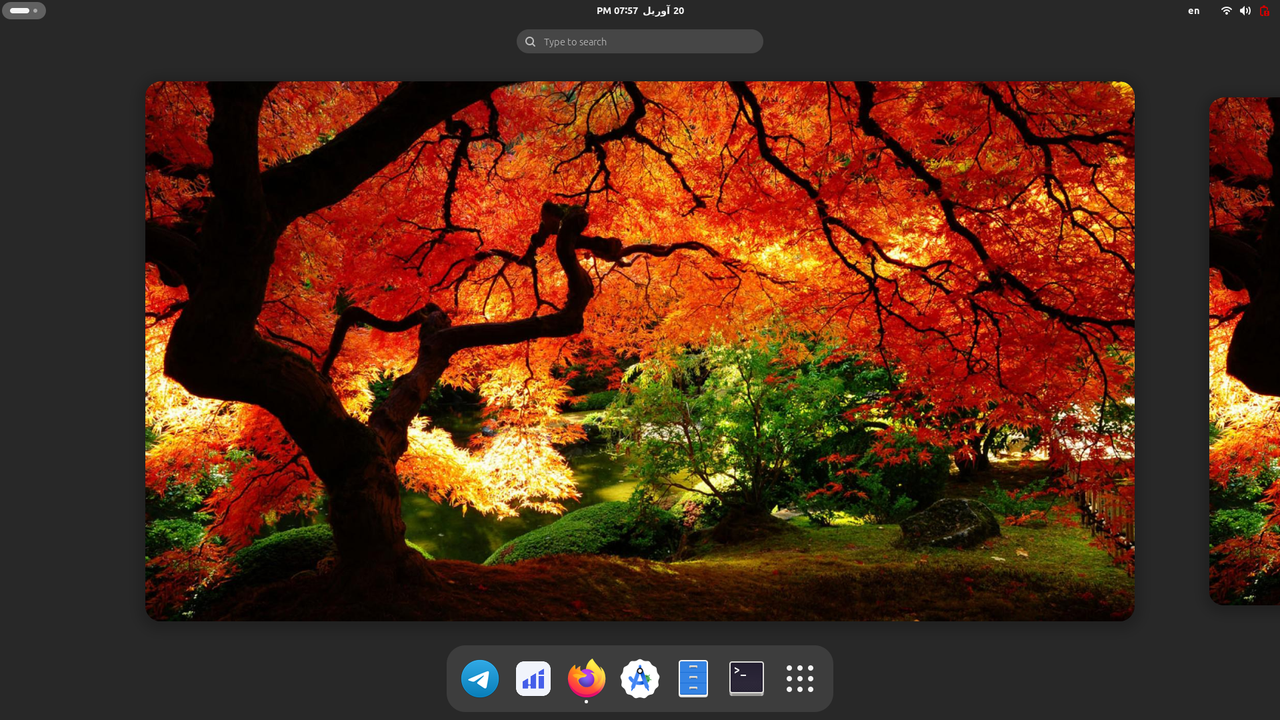The width and height of the screenshot is (1280, 720).
Task: Click the volume speaker icon
Action: [x=1245, y=11]
